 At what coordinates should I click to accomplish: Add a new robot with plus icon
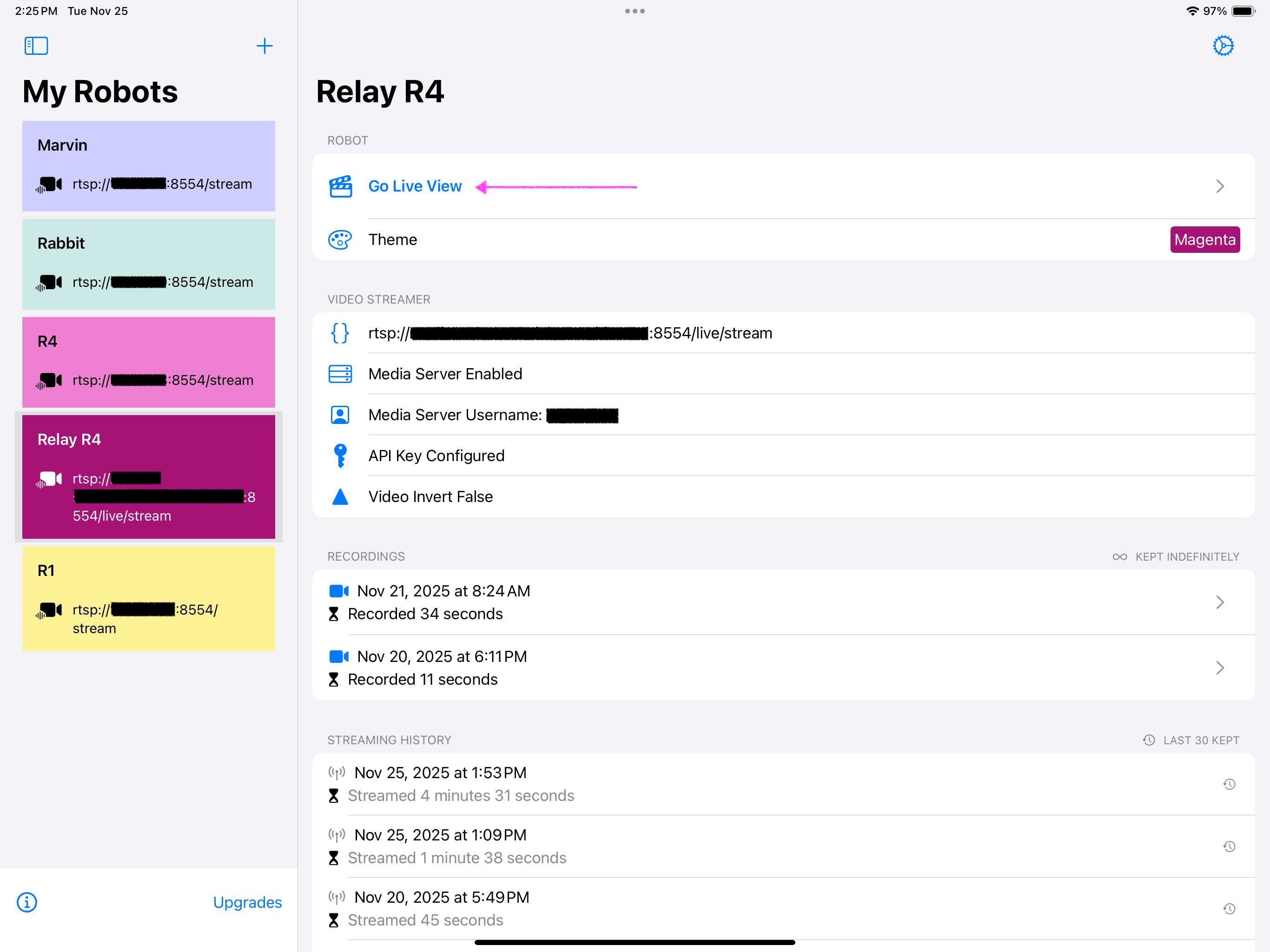coord(264,46)
